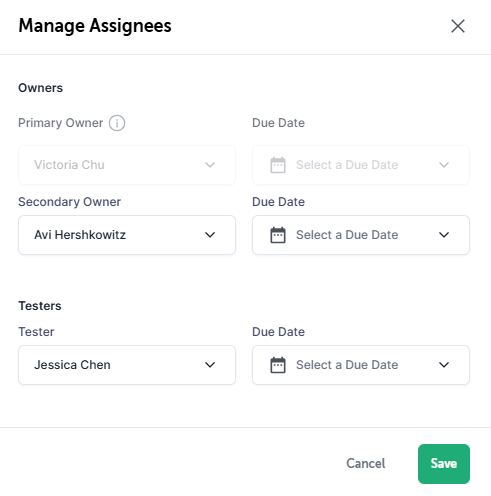491x496 pixels.
Task: Click the chevron in Victoria Chu field
Action: (x=210, y=165)
